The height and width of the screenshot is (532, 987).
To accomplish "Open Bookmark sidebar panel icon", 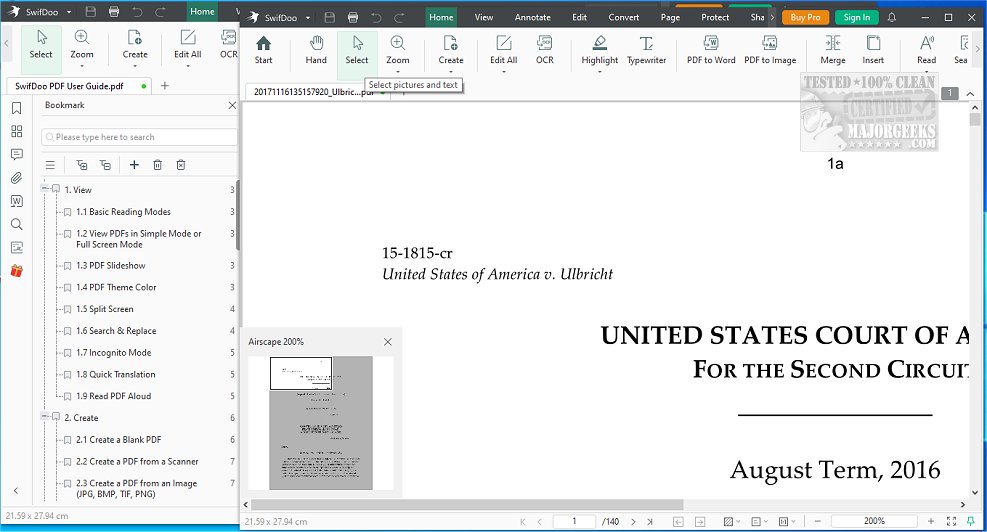I will point(17,108).
